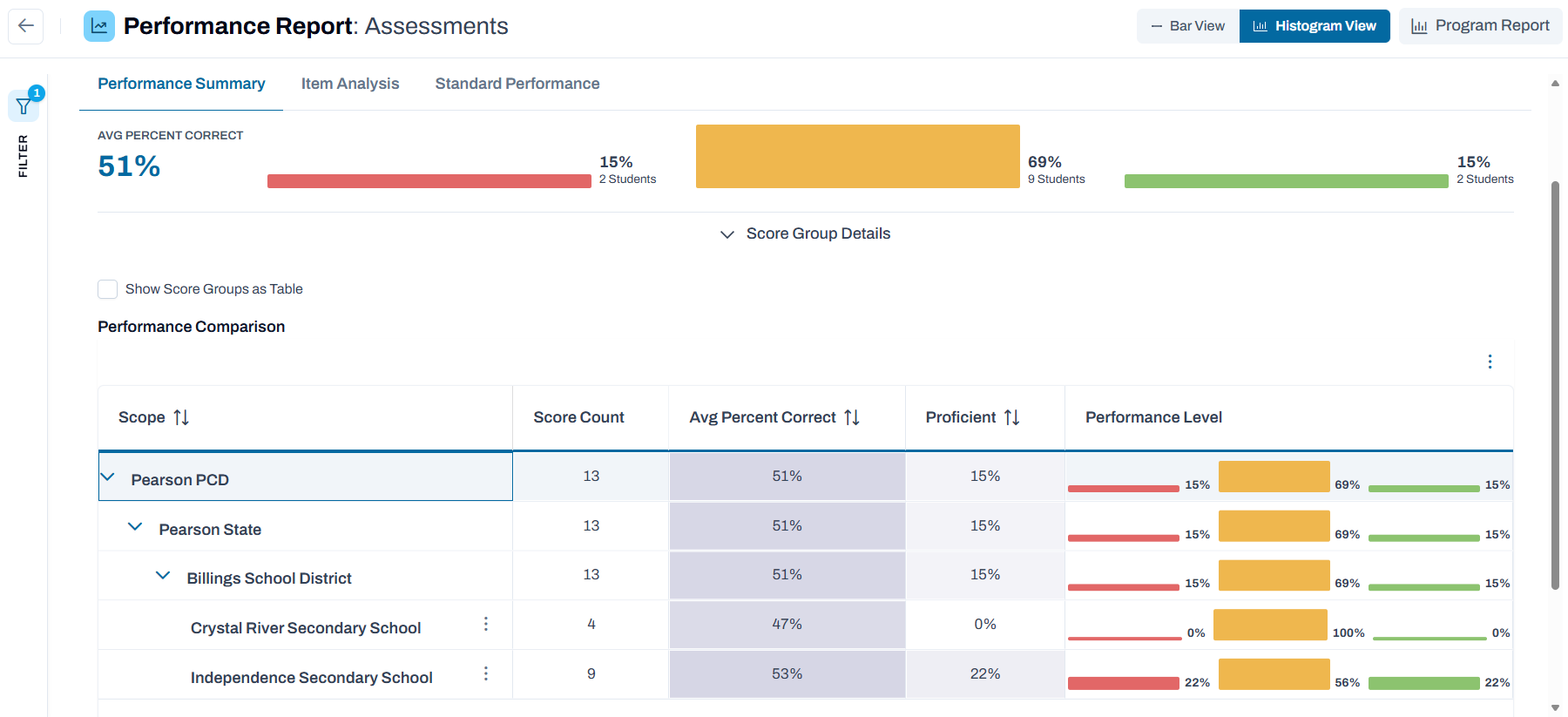Screen dimensions: 1568x717
Task: Click the Performance Level column header
Action: pyautogui.click(x=1153, y=417)
